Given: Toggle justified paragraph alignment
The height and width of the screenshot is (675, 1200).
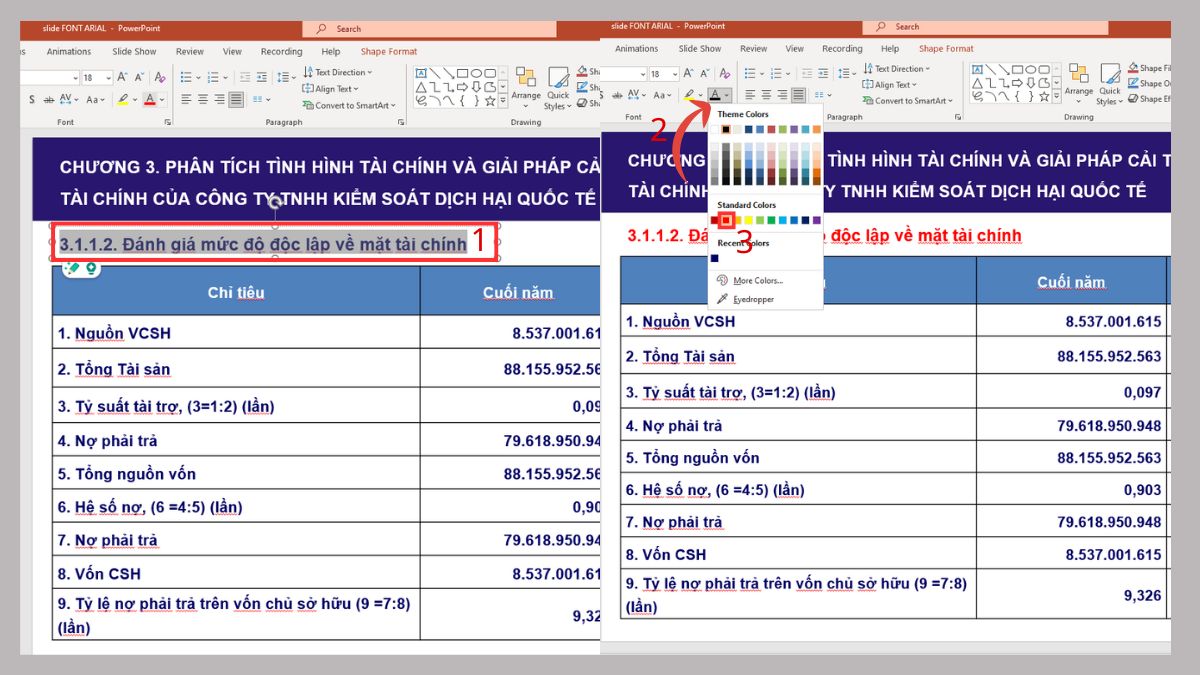Looking at the screenshot, I should pyautogui.click(x=235, y=99).
